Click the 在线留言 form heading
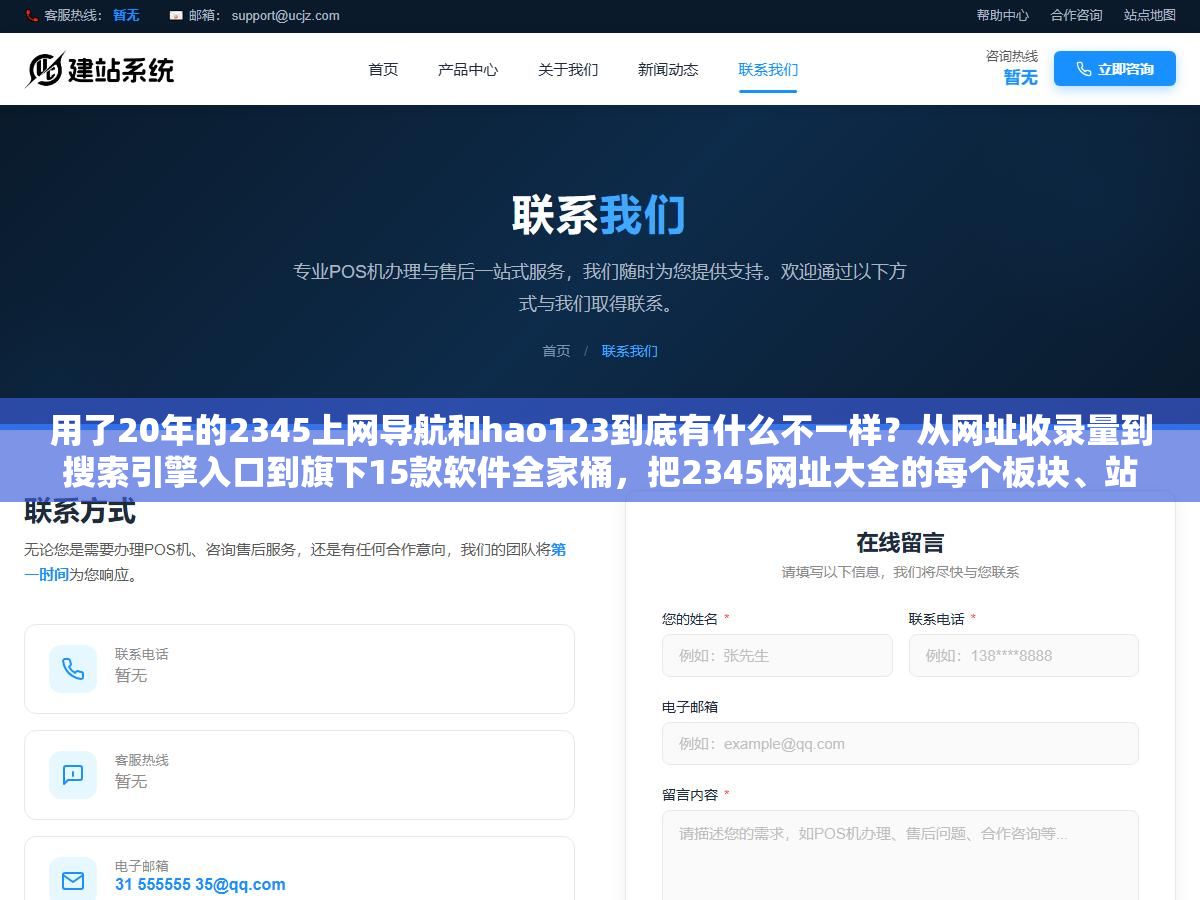The width and height of the screenshot is (1200, 900). coord(900,543)
